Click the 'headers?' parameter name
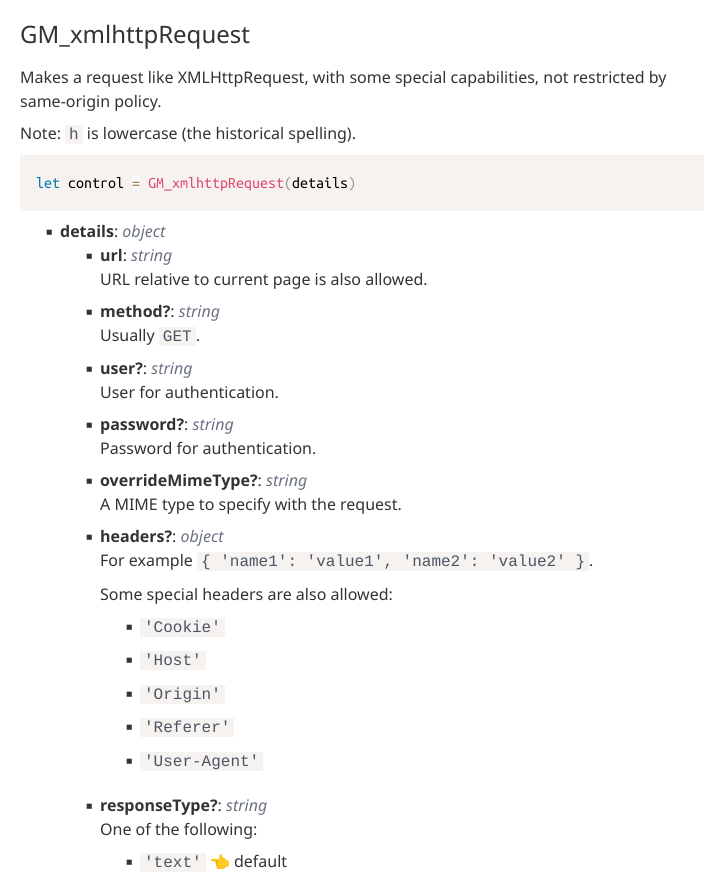The width and height of the screenshot is (708, 887). 137,536
